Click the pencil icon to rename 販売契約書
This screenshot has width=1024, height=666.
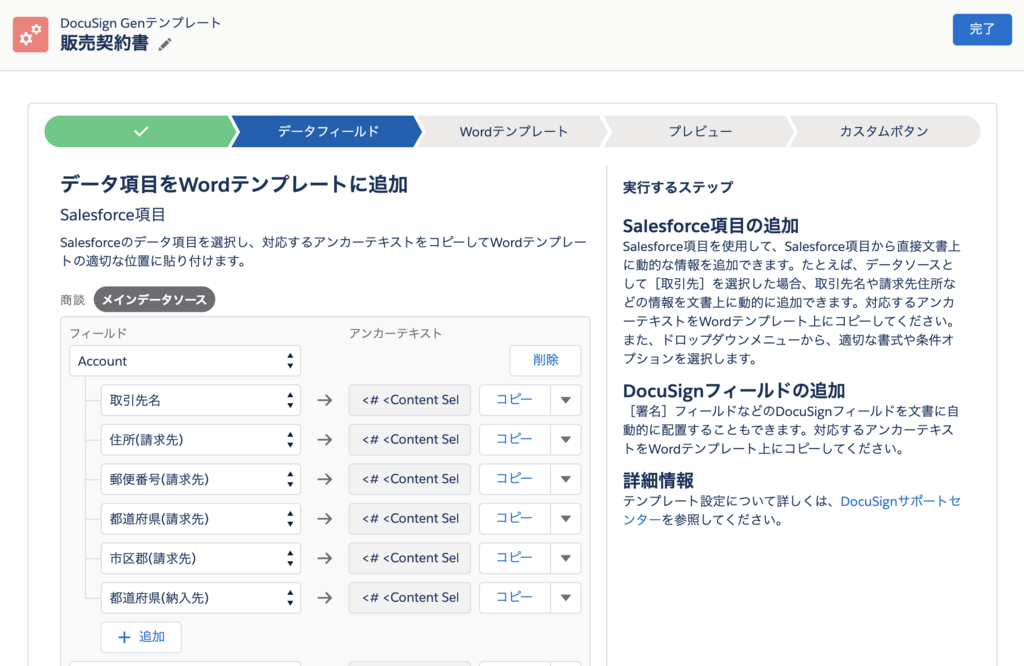point(165,44)
